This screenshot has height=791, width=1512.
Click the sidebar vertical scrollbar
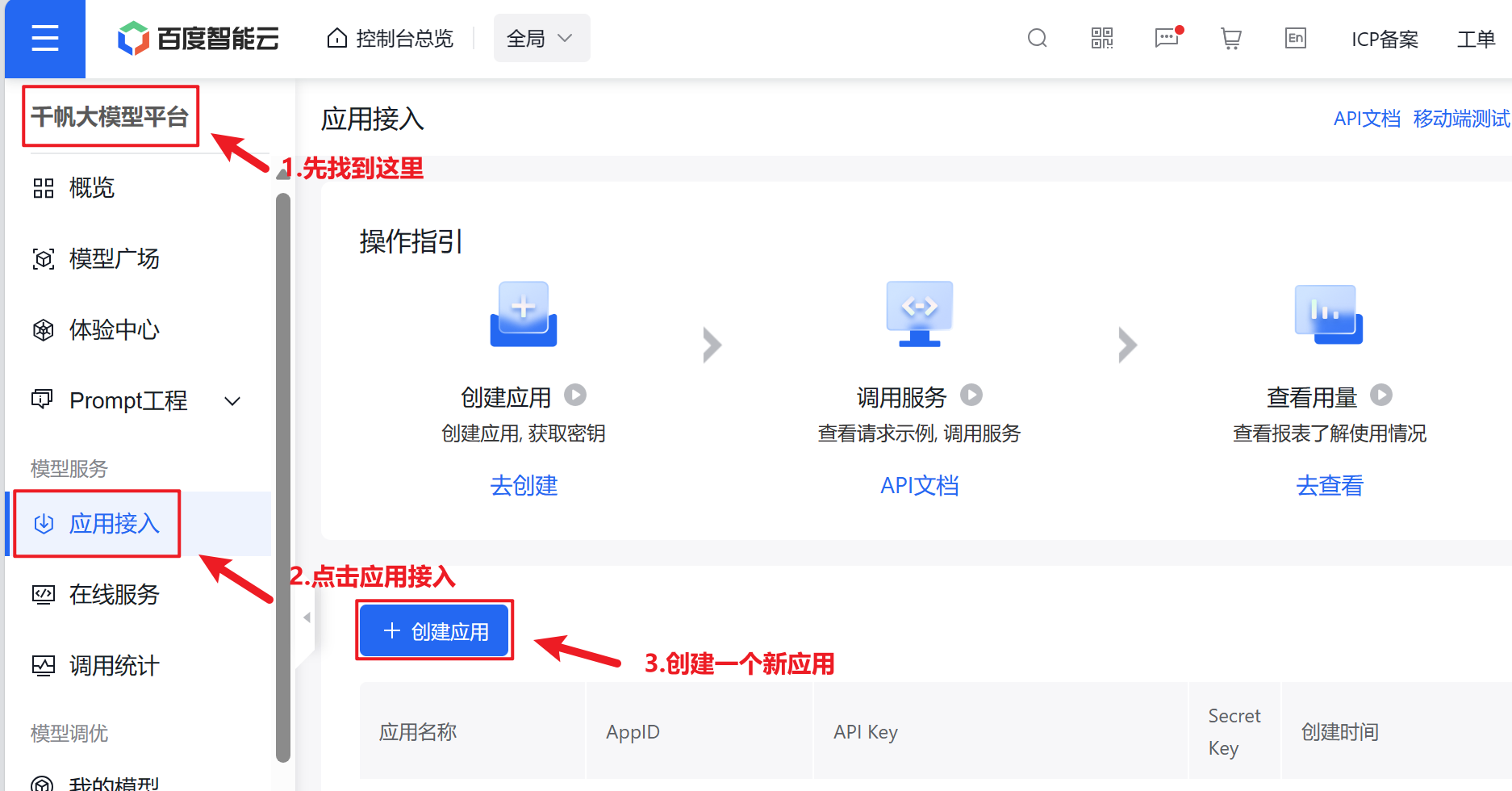pyautogui.click(x=282, y=476)
